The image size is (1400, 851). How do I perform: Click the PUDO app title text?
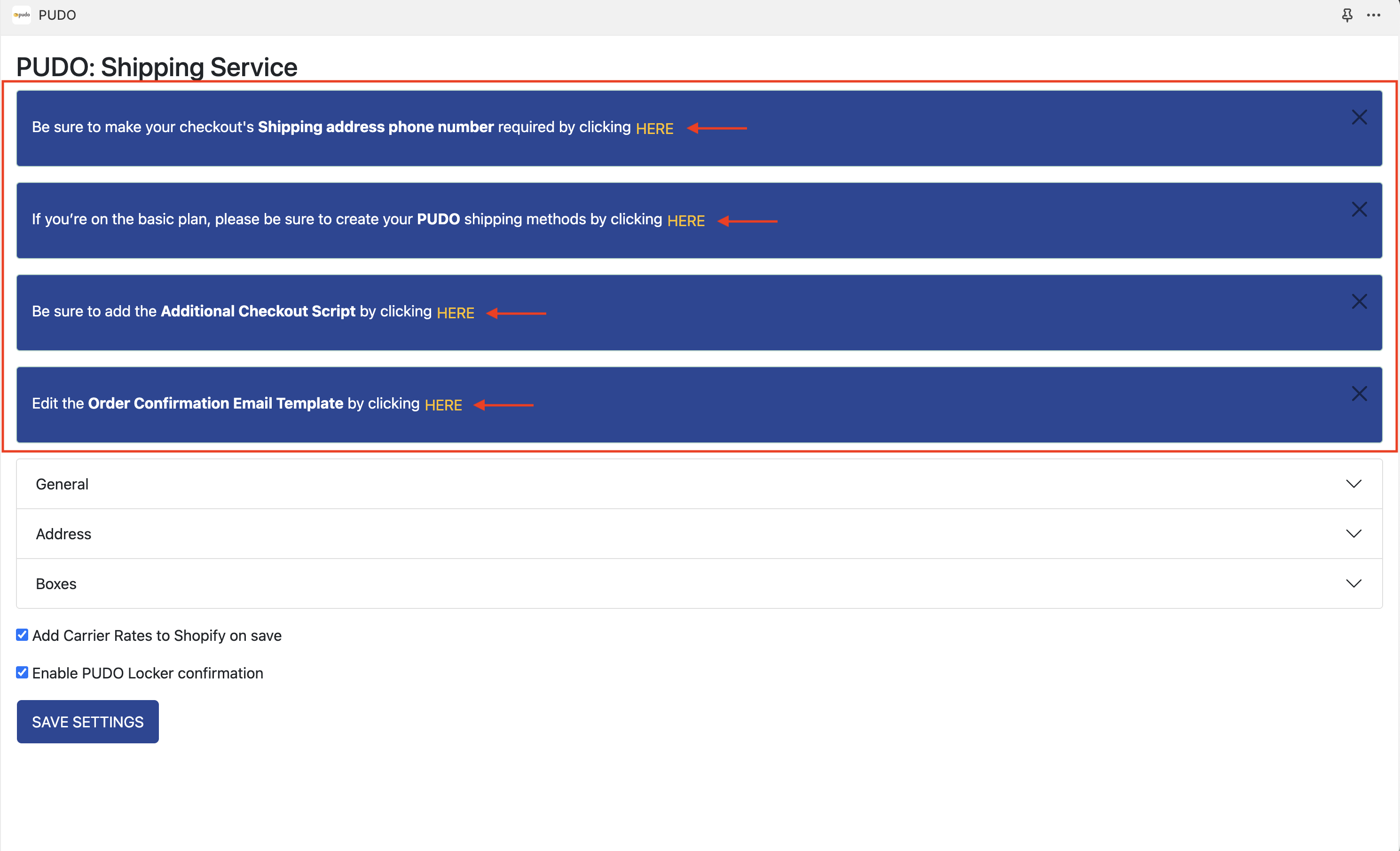tap(57, 16)
